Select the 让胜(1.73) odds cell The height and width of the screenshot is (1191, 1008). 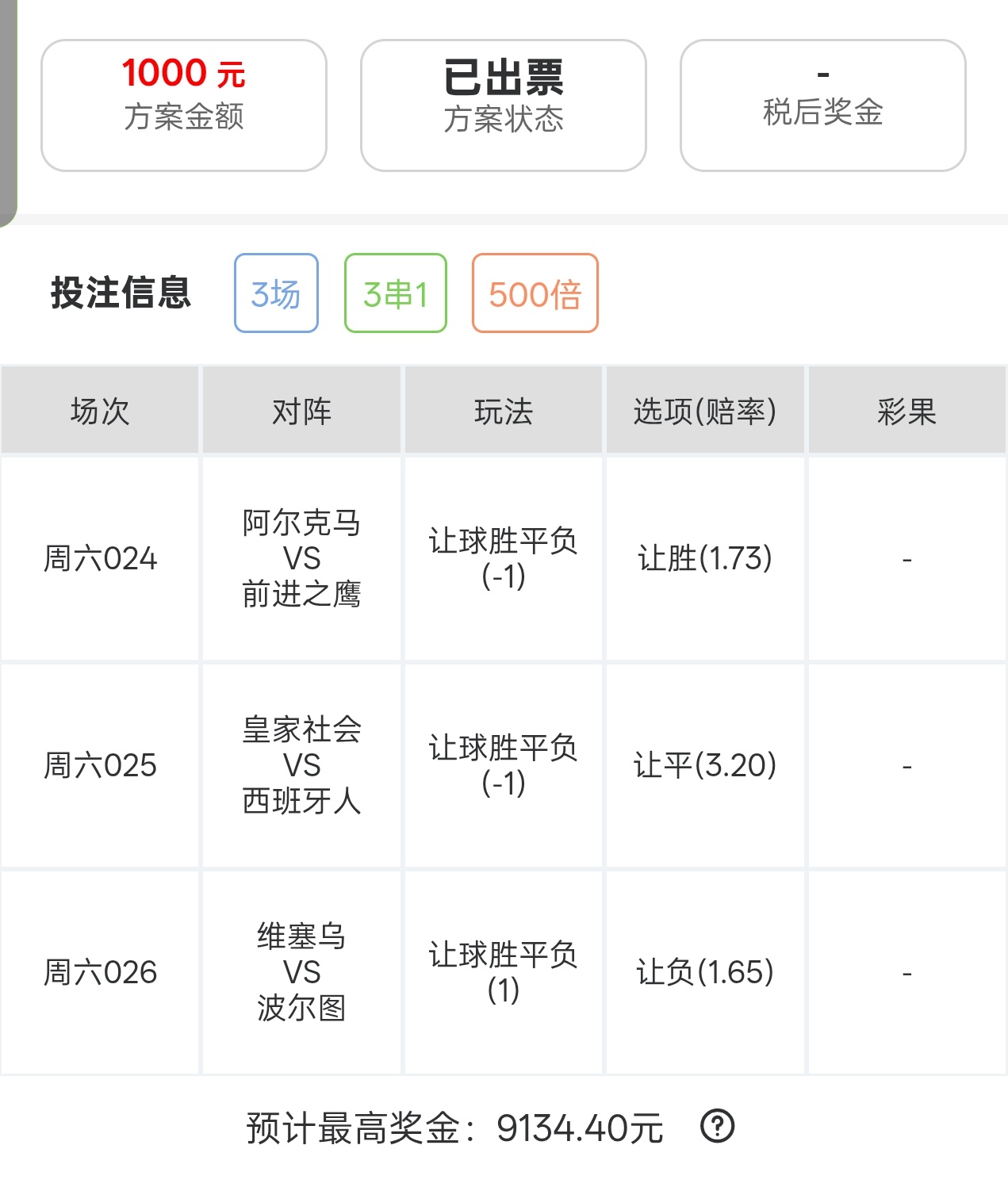pos(705,558)
